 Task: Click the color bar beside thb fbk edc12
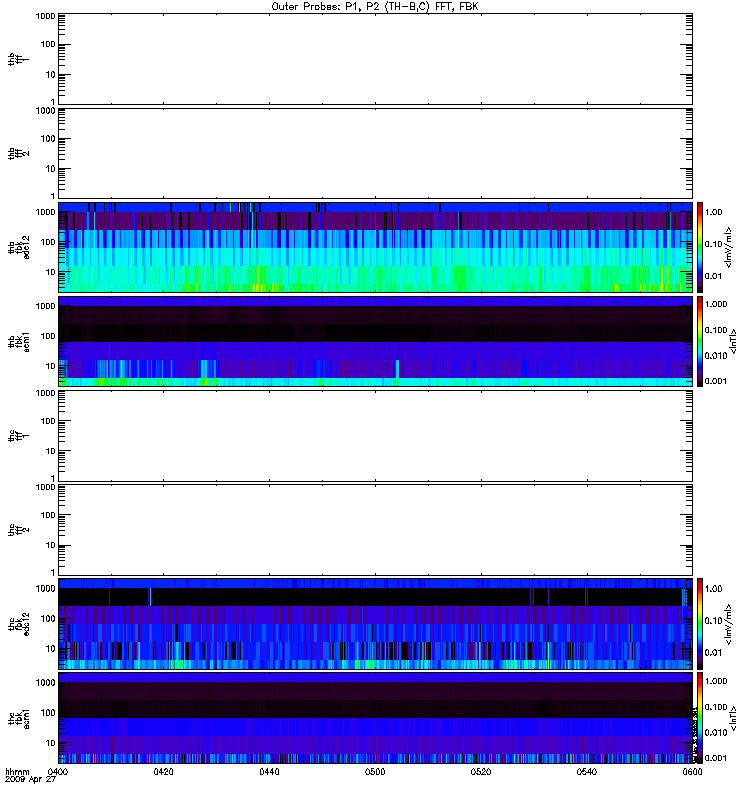point(700,247)
